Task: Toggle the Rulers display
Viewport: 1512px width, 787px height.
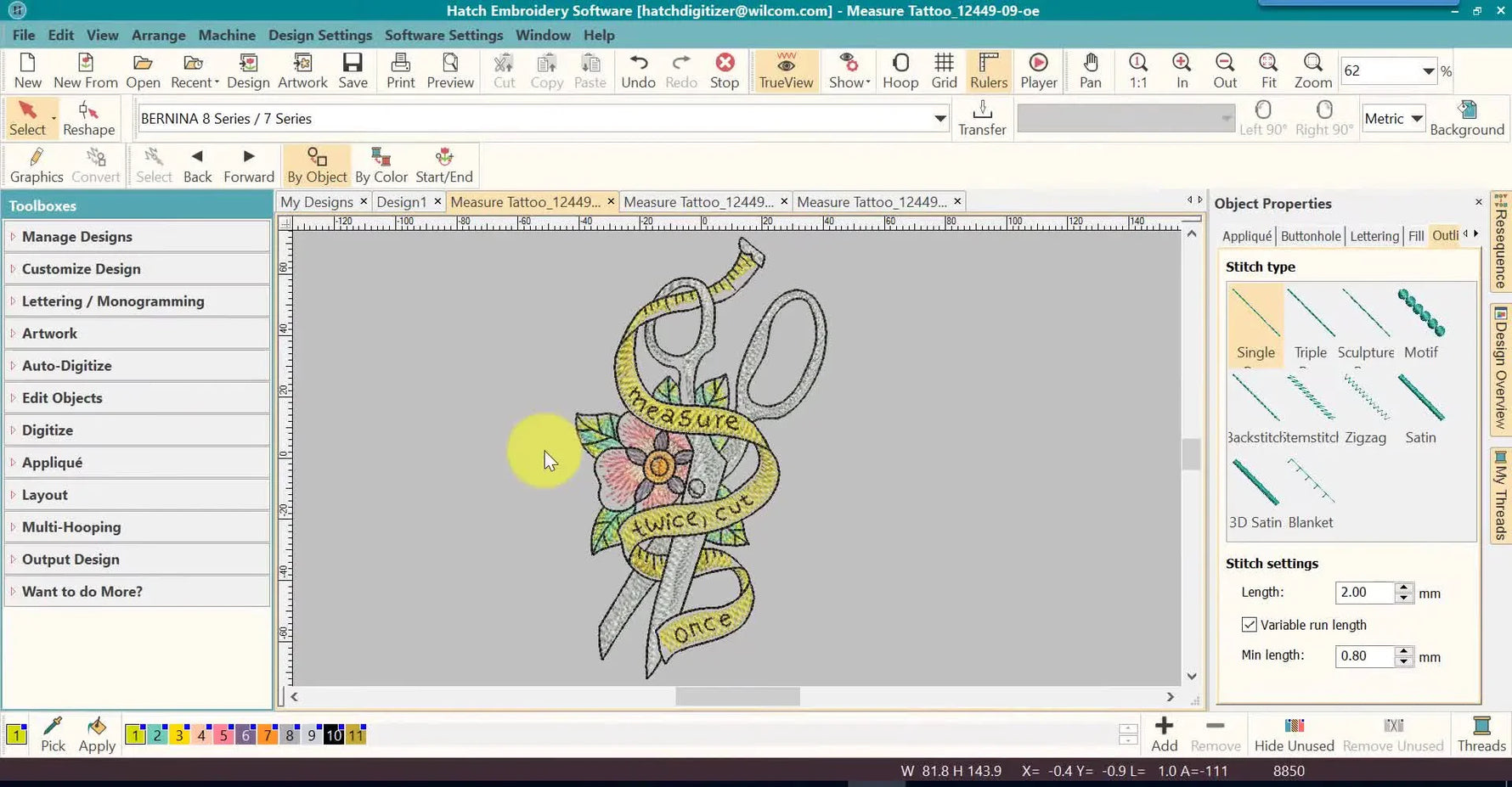Action: (x=988, y=70)
